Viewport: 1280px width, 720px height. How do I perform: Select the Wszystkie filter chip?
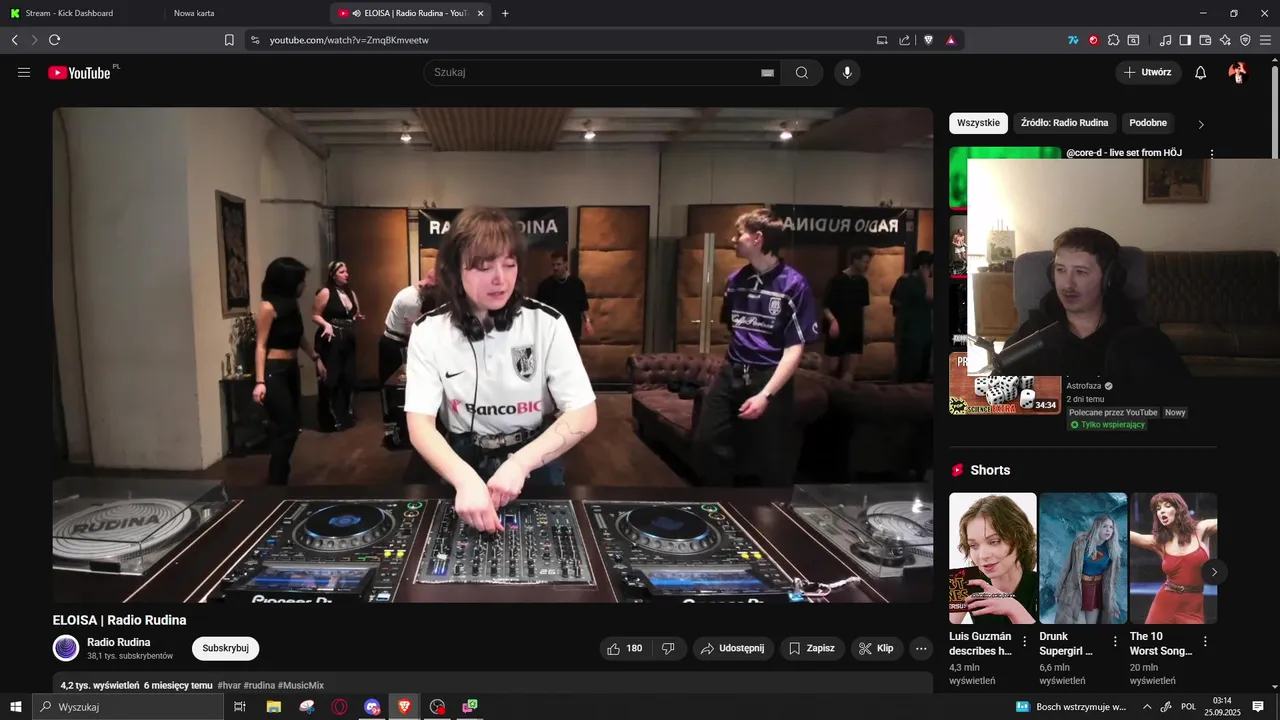tap(978, 123)
